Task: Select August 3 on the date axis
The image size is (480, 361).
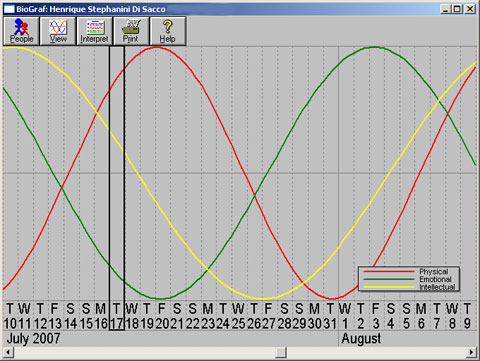Action: click(x=376, y=316)
